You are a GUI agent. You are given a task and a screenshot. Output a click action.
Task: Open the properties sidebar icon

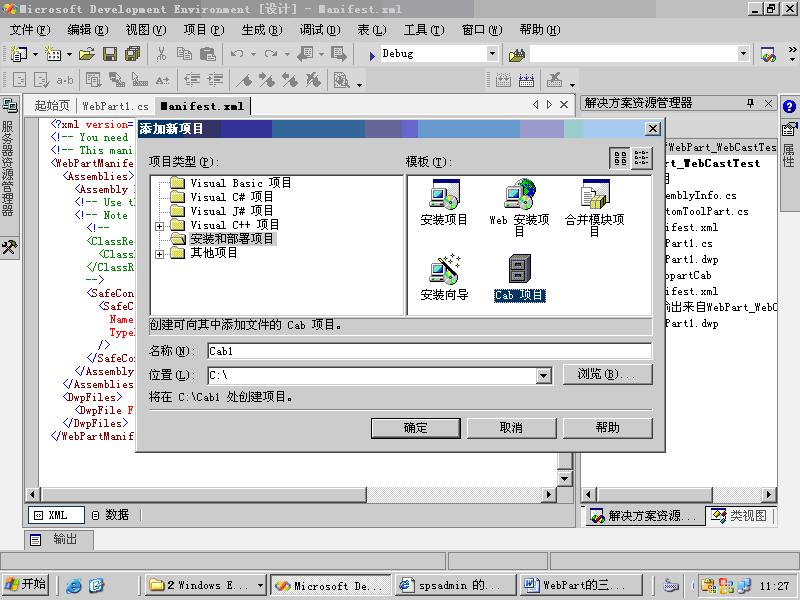click(789, 129)
